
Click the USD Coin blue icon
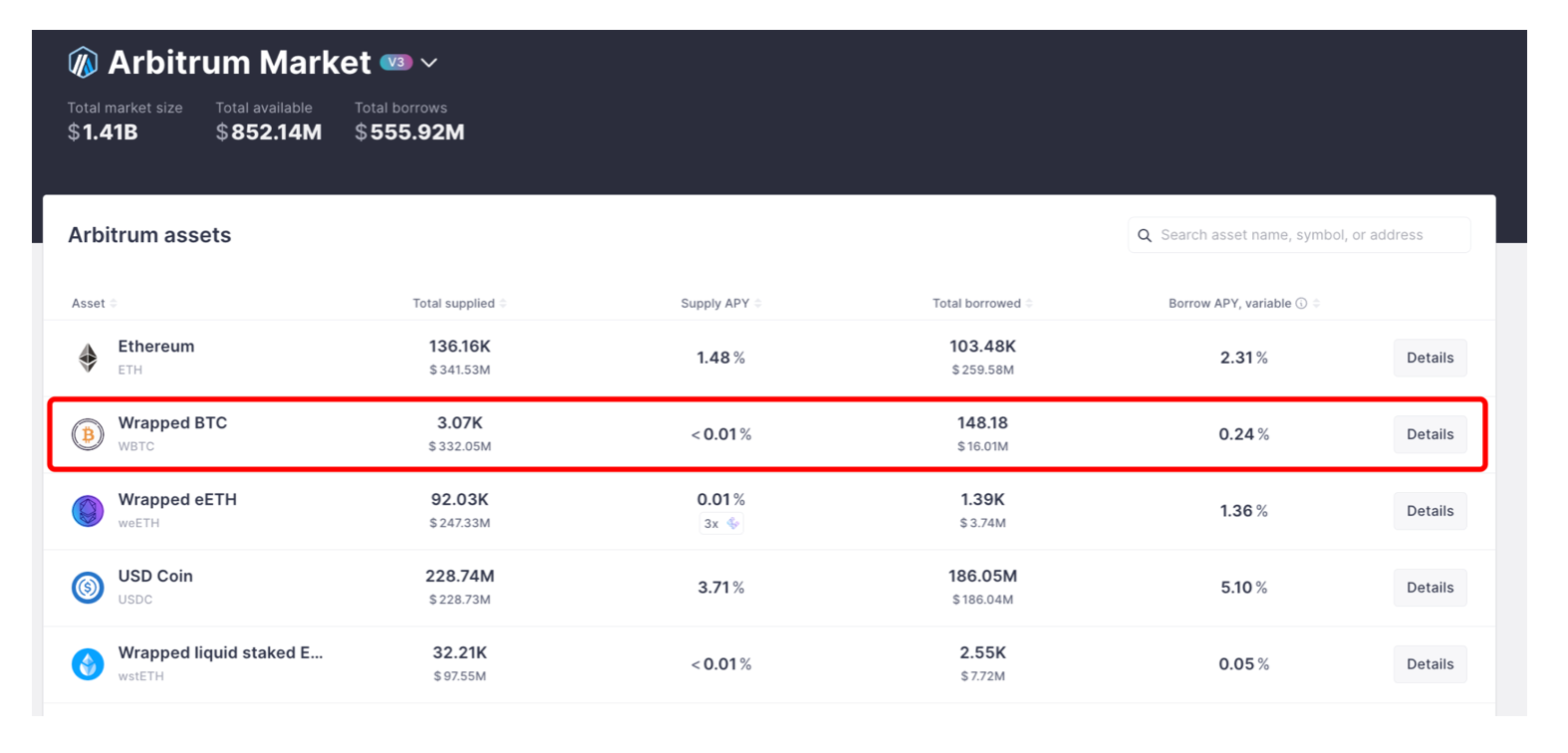click(x=88, y=588)
